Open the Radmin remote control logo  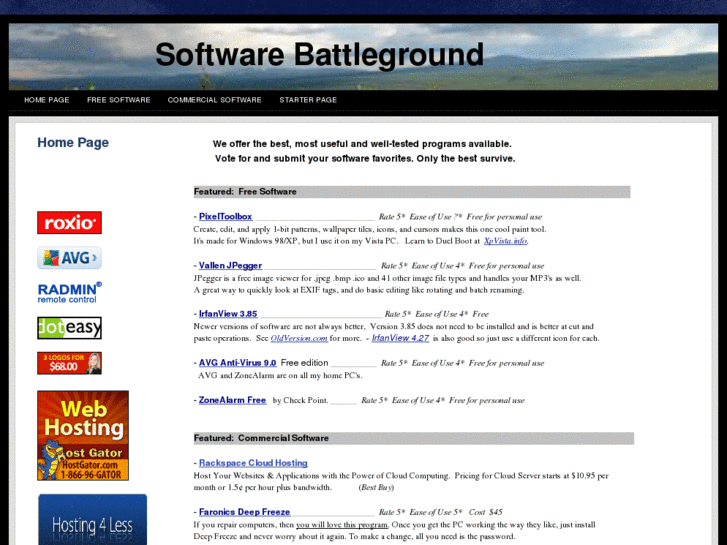click(x=69, y=292)
